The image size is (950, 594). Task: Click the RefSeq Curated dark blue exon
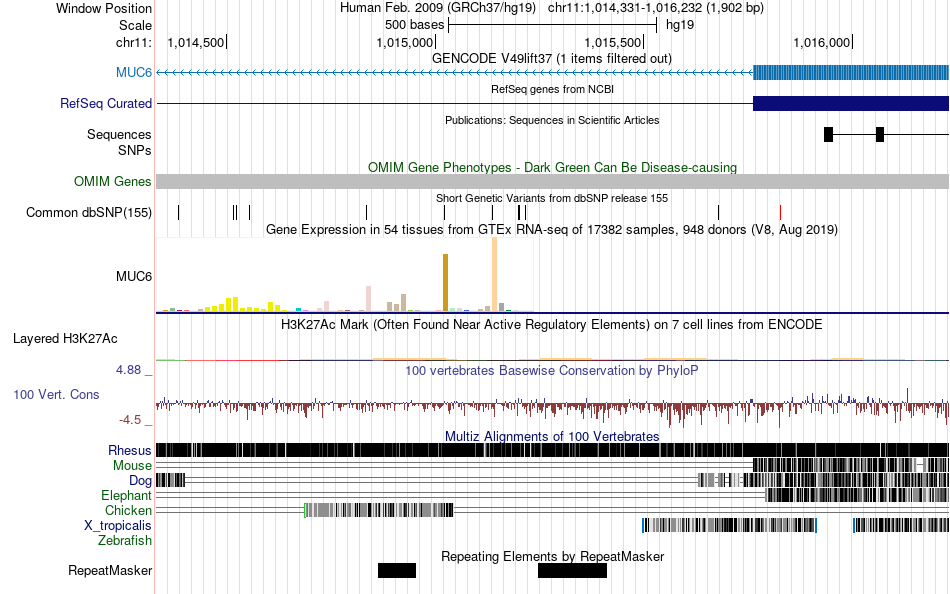(851, 103)
